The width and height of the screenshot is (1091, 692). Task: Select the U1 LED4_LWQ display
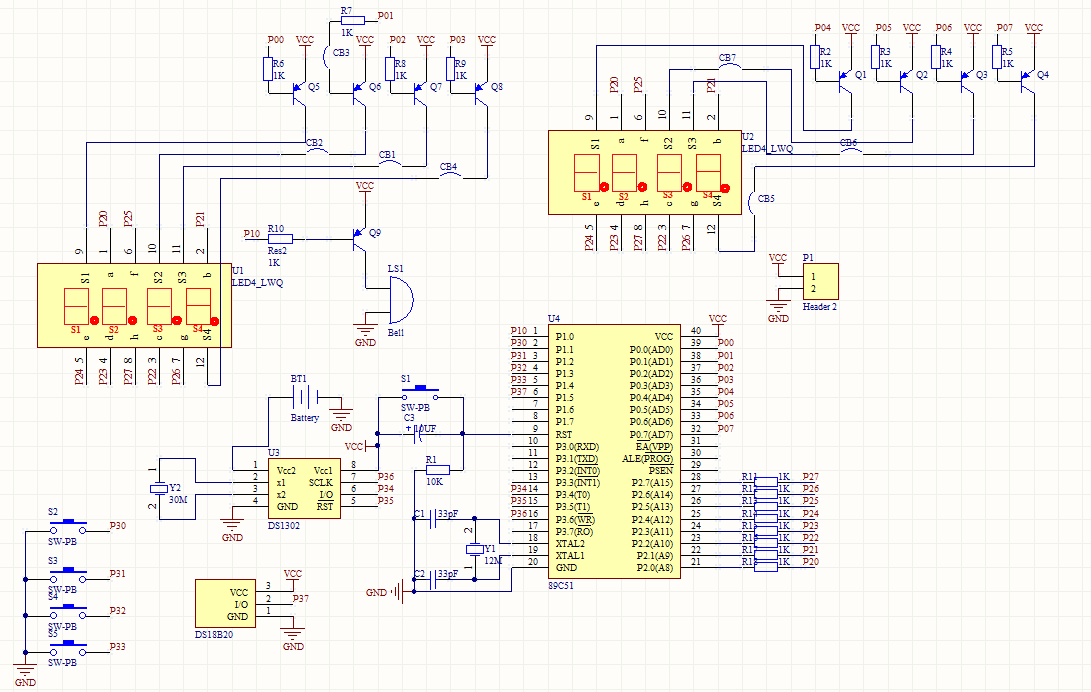click(134, 305)
